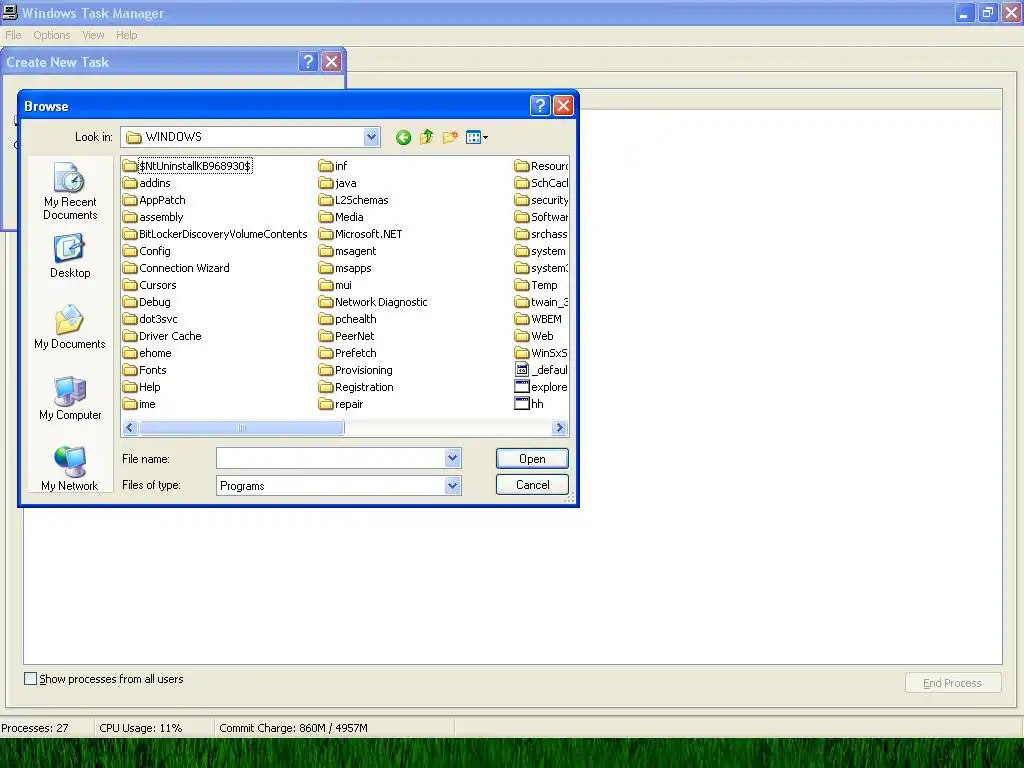
Task: Select the Provisioning folder
Action: point(356,370)
